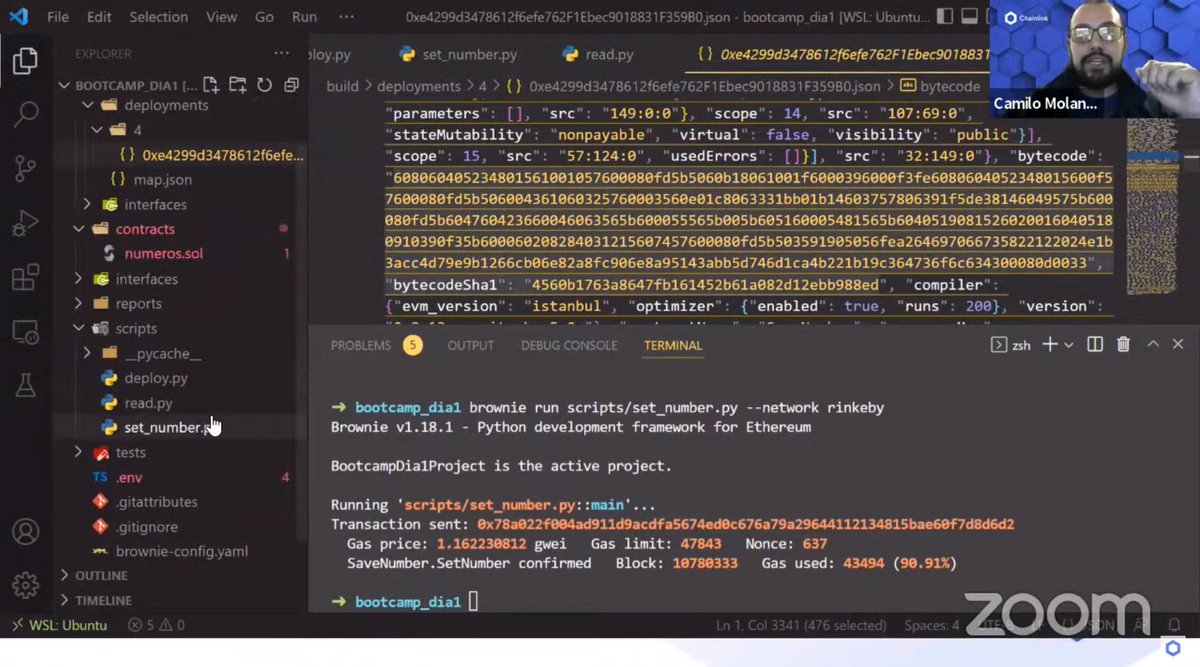Open the Search view icon
The height and width of the screenshot is (667, 1200).
click(25, 115)
